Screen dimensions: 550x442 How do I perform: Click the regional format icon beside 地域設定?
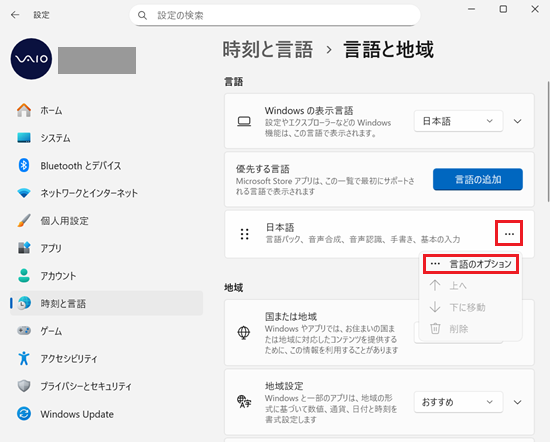pos(244,401)
